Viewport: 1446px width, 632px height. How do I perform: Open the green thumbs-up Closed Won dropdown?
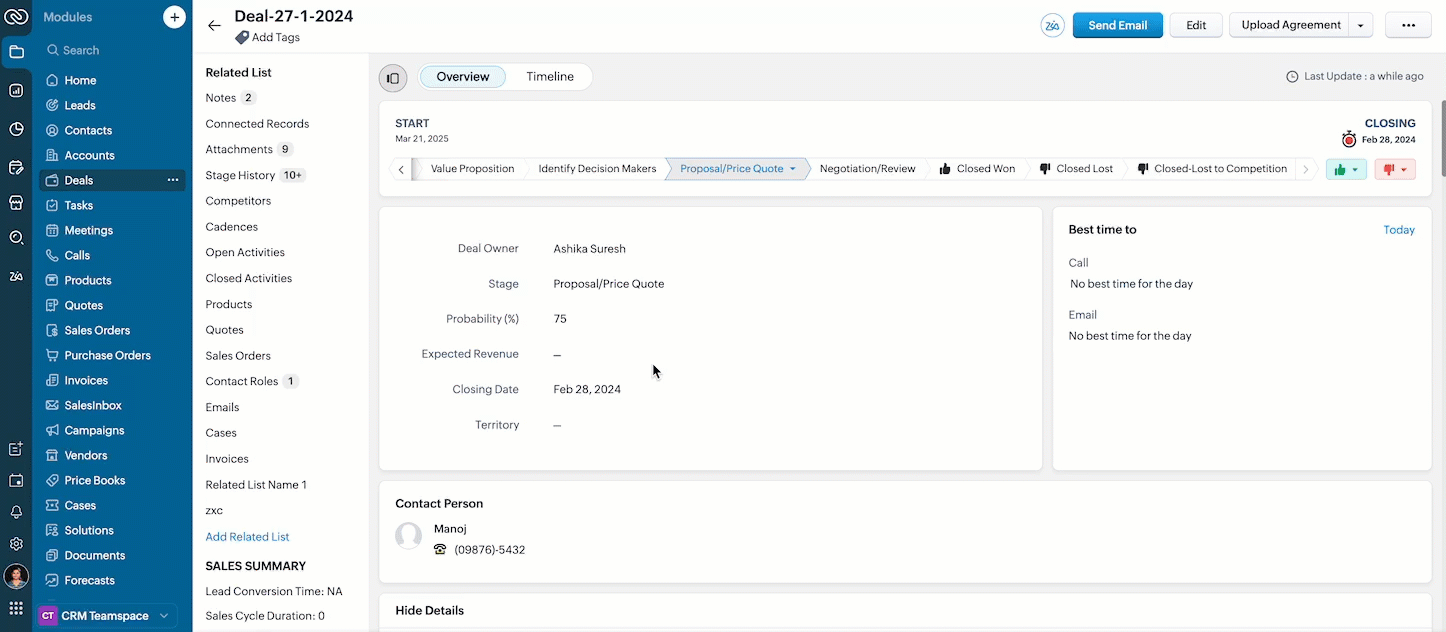click(x=1346, y=170)
